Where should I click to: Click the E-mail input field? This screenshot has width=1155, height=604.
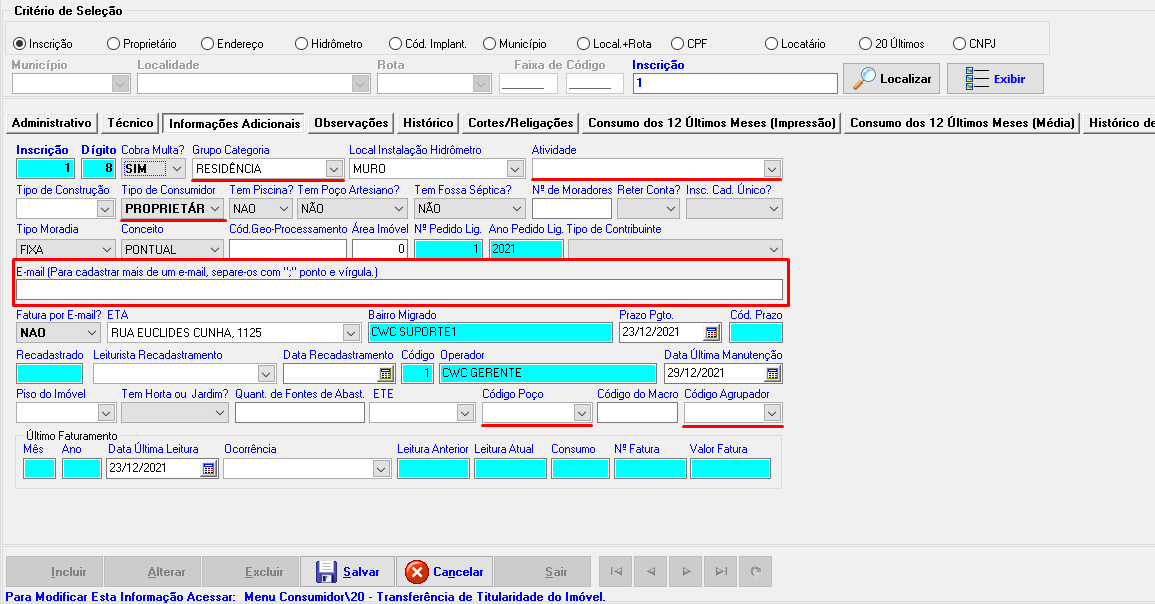click(398, 290)
